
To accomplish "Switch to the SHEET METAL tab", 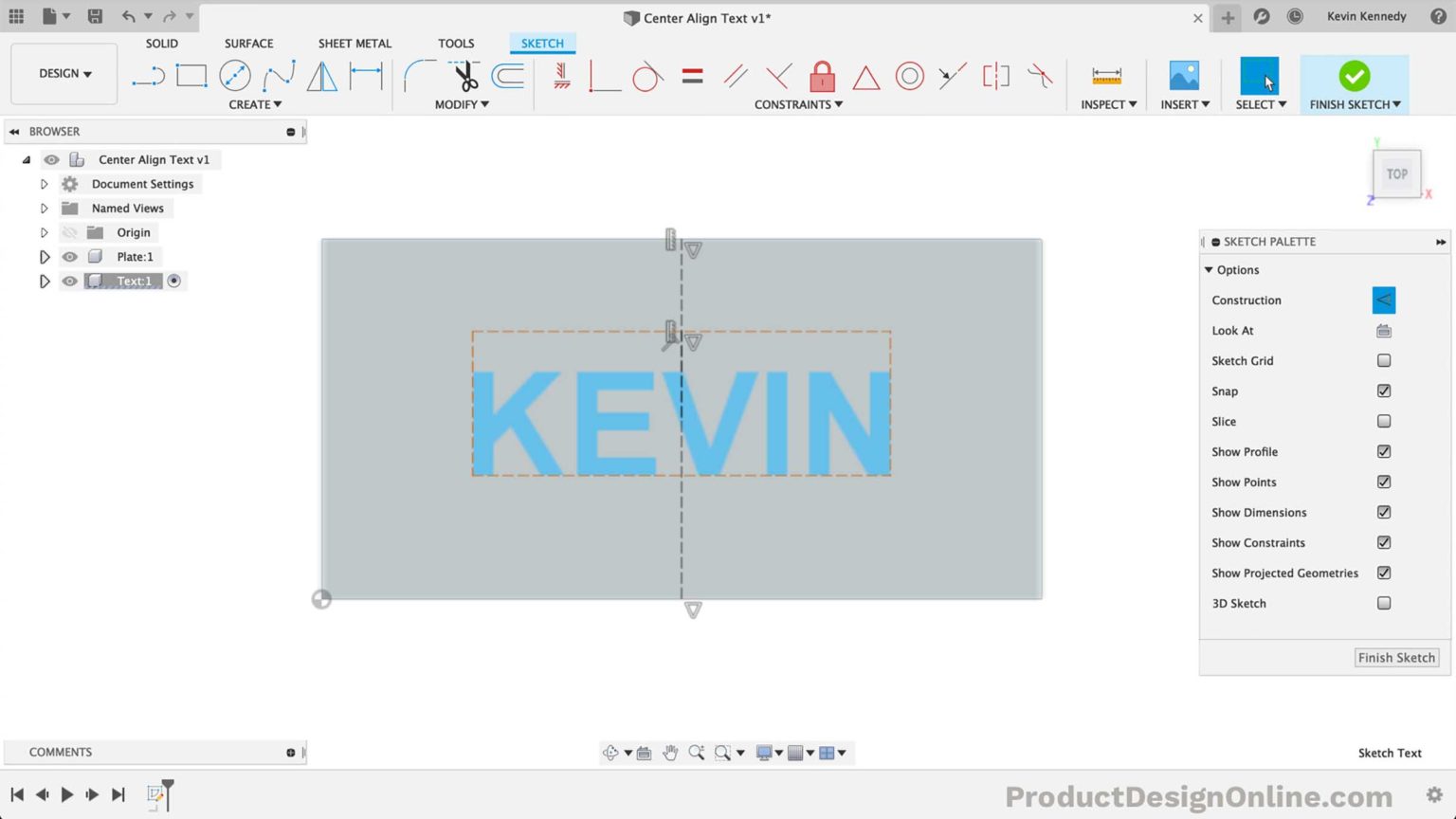I will 355,43.
